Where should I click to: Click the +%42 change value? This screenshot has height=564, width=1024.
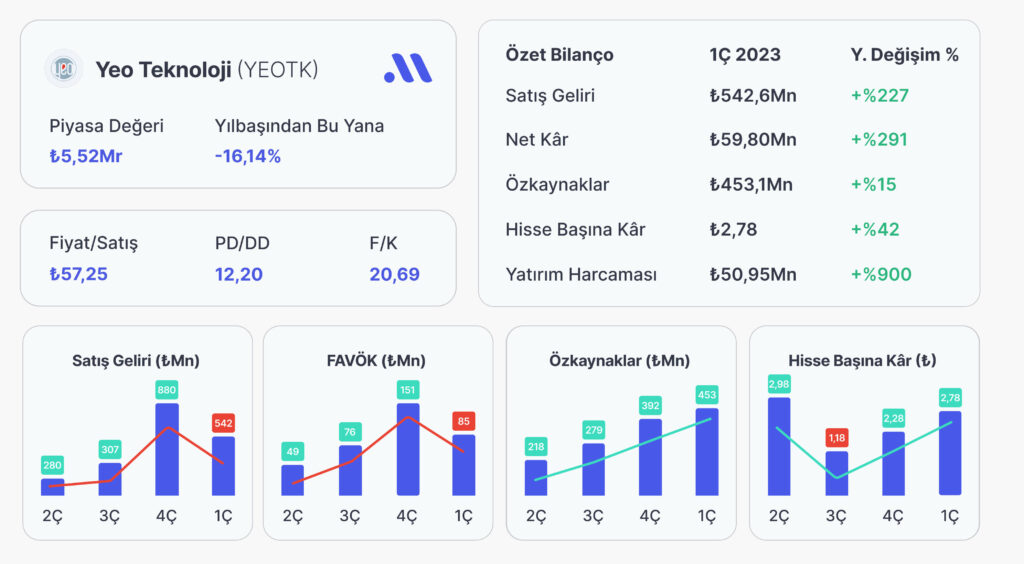[875, 230]
